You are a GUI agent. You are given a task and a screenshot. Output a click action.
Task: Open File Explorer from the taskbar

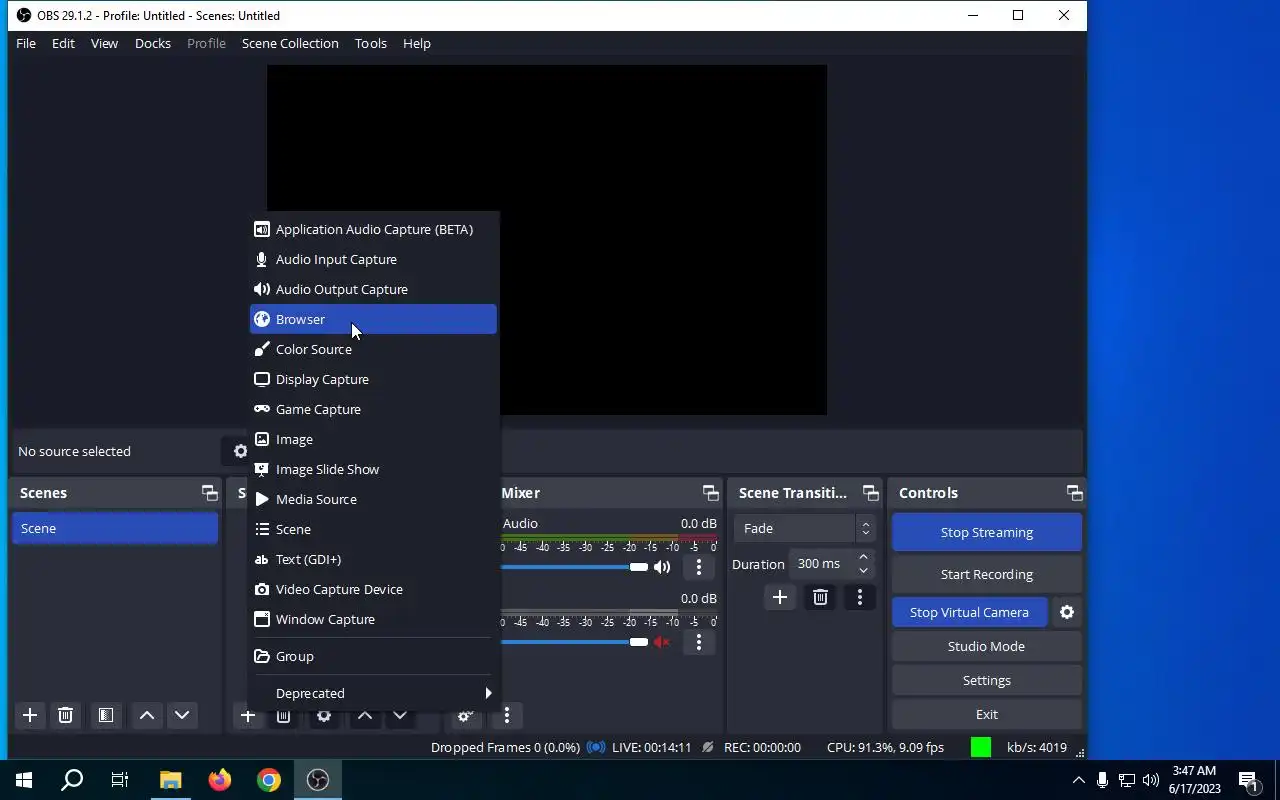170,780
